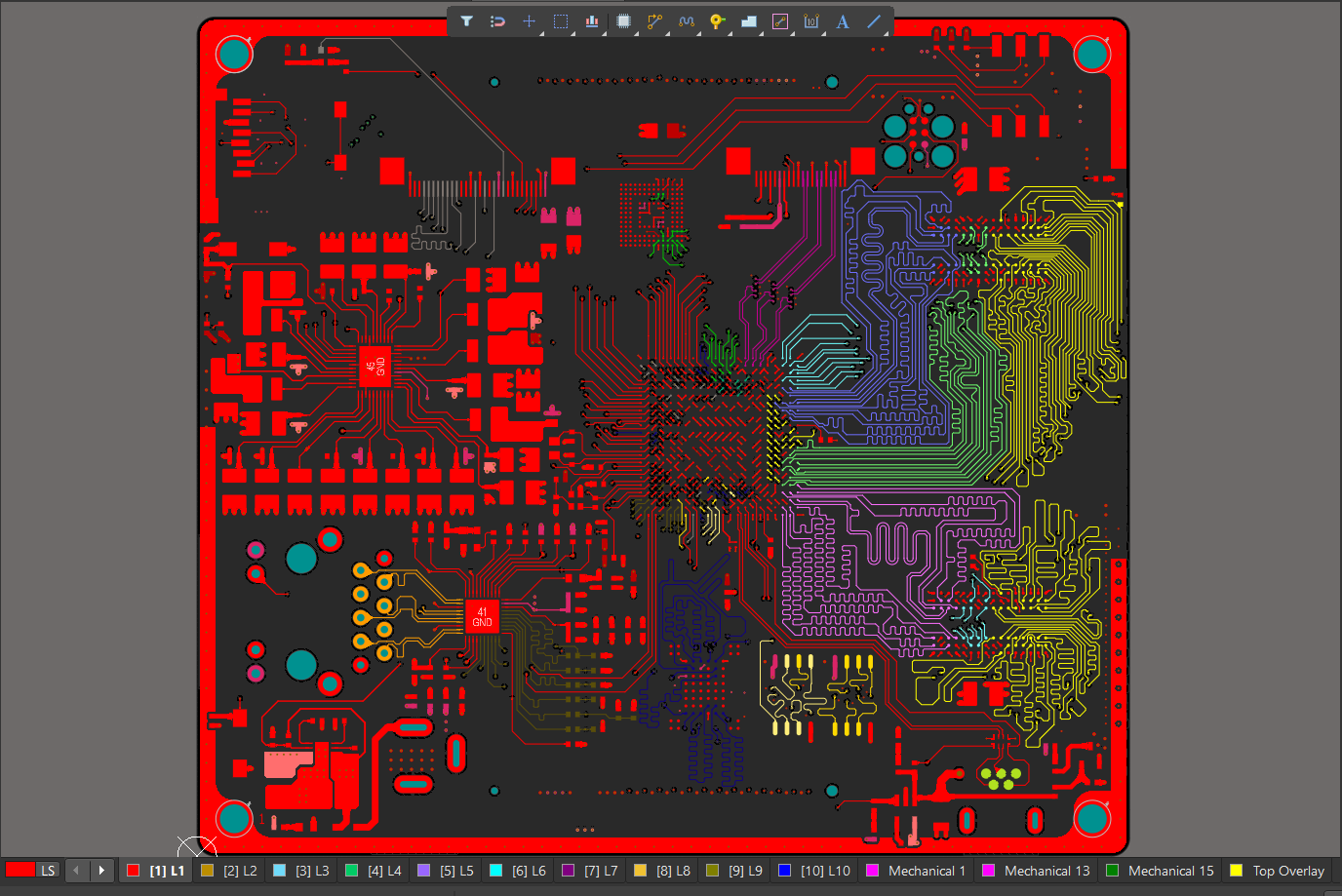The image size is (1342, 896).
Task: Toggle snapping via the magnet icon
Action: pyautogui.click(x=497, y=21)
